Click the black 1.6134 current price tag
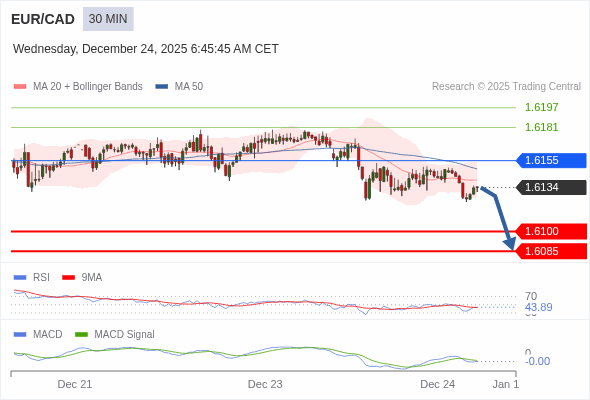 (x=551, y=187)
